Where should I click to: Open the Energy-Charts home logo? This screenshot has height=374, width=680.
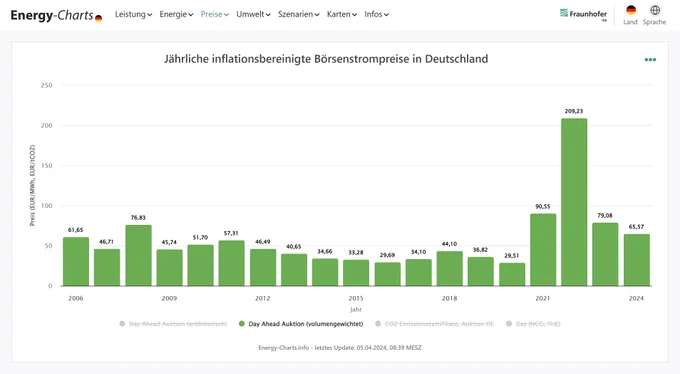coord(56,15)
